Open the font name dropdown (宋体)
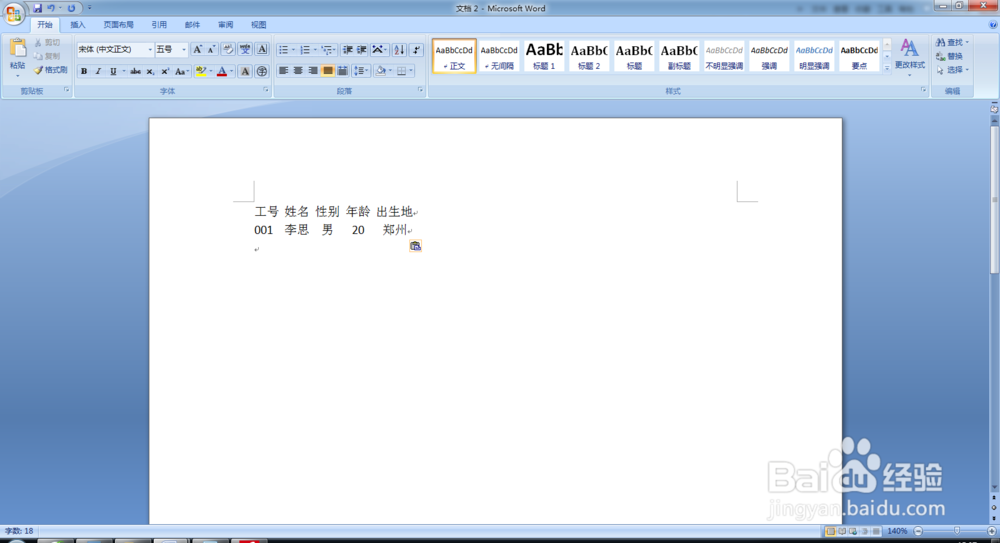The image size is (1000, 543). click(x=150, y=50)
